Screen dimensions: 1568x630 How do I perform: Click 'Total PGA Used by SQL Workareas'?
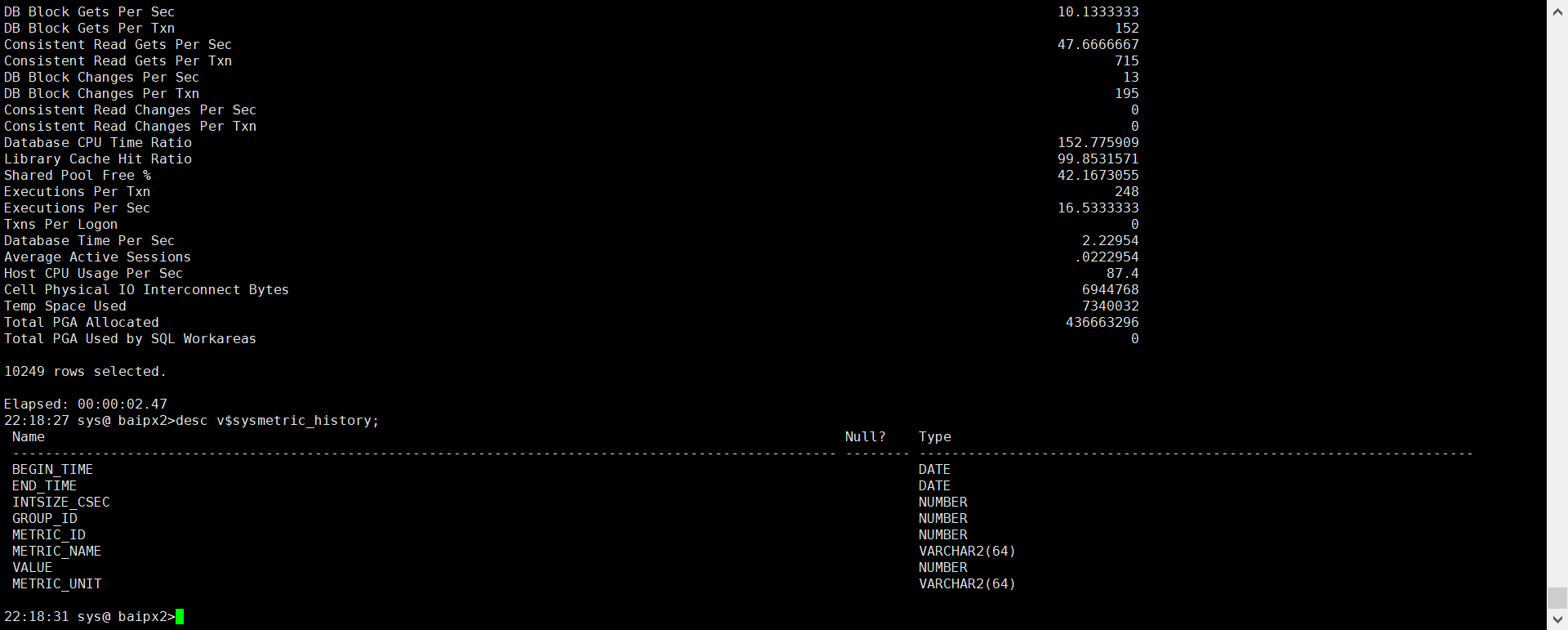[131, 339]
